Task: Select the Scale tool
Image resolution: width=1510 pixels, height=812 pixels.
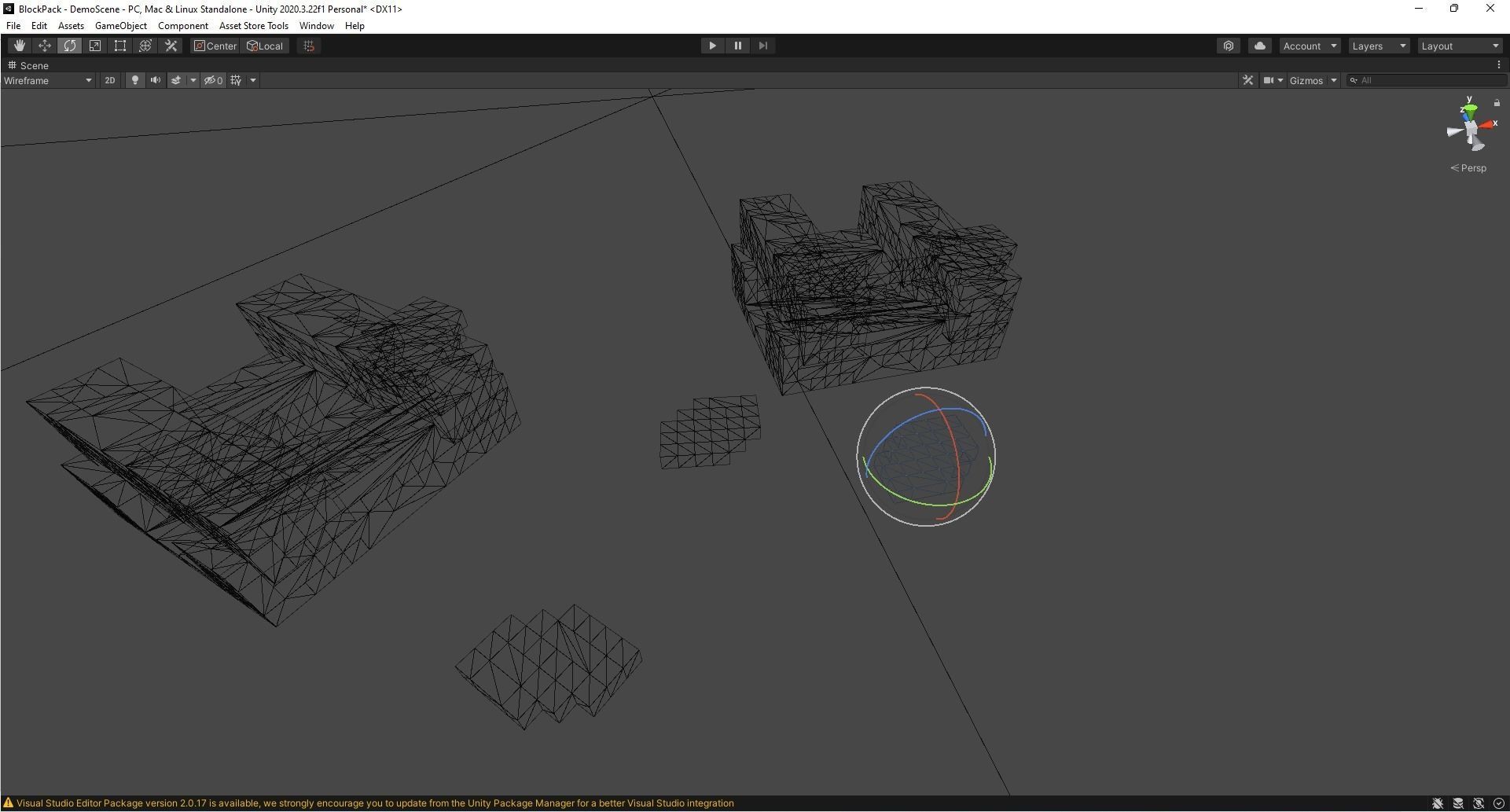Action: 95,46
